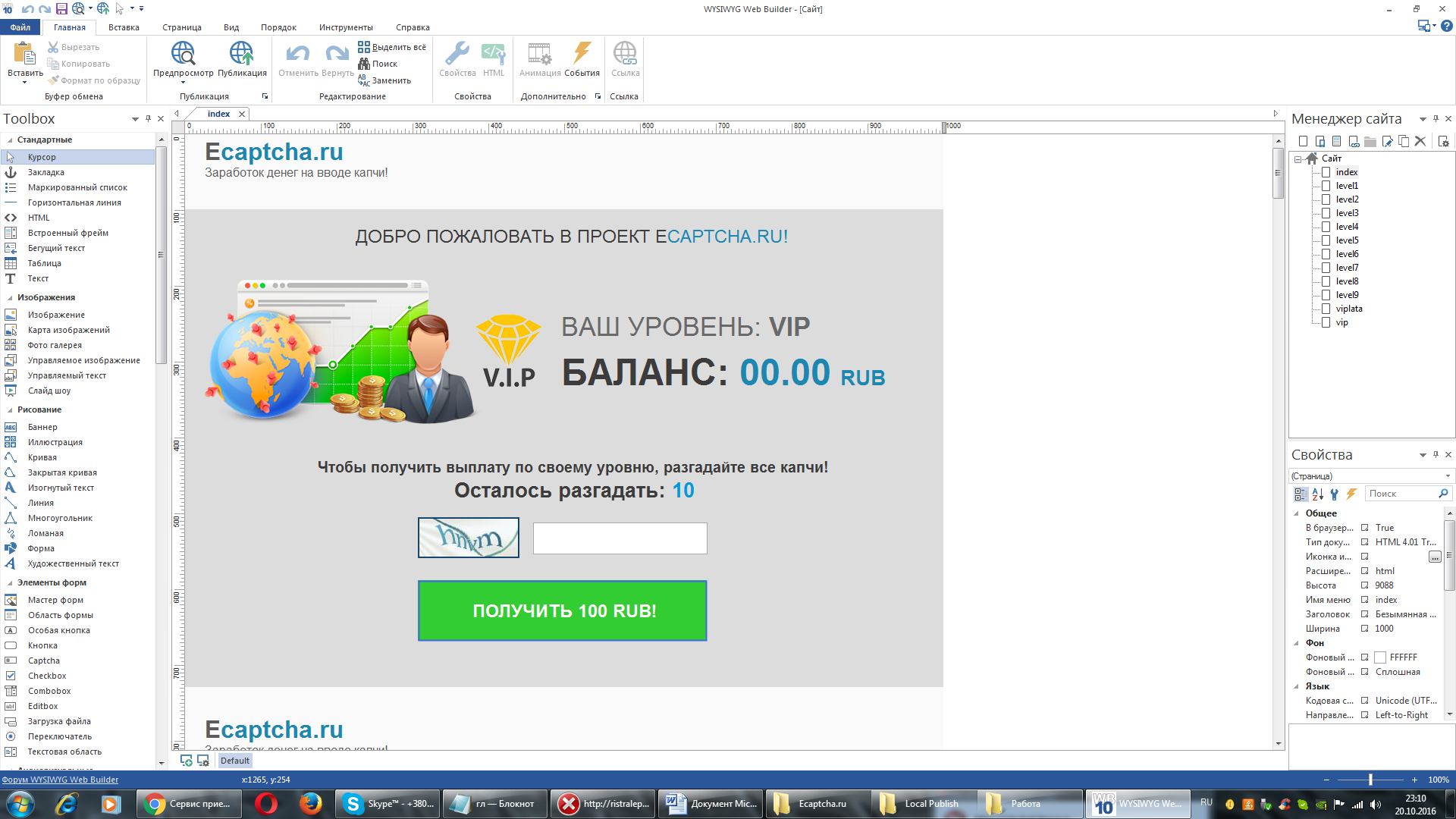The width and height of the screenshot is (1456, 819).
Task: Click new page icon in Site Manager toolbar
Action: point(1303,141)
